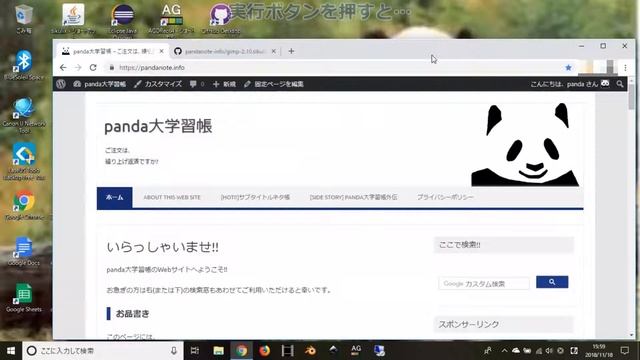Open the taskbar clock and date
This screenshot has height=360, width=640.
pyautogui.click(x=598, y=351)
